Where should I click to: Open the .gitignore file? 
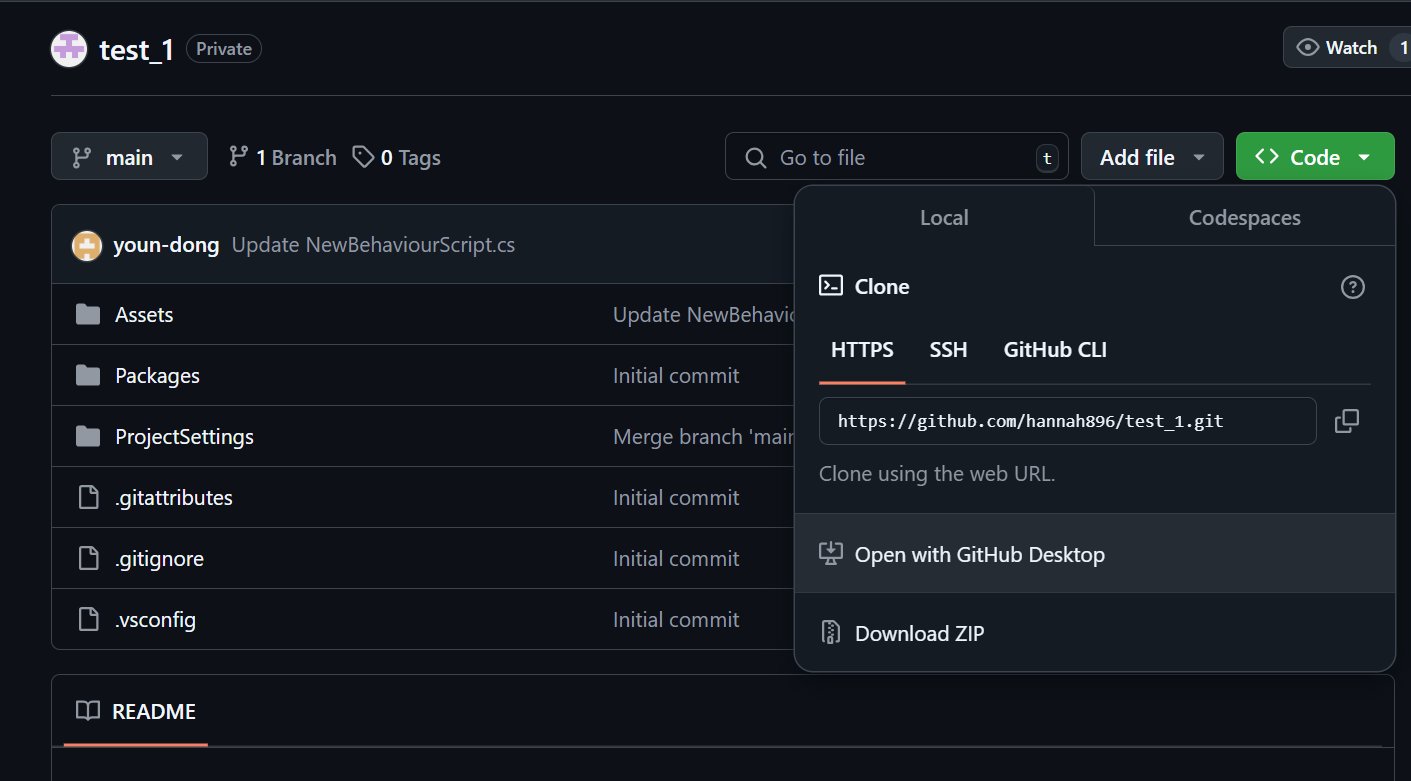pyautogui.click(x=159, y=559)
